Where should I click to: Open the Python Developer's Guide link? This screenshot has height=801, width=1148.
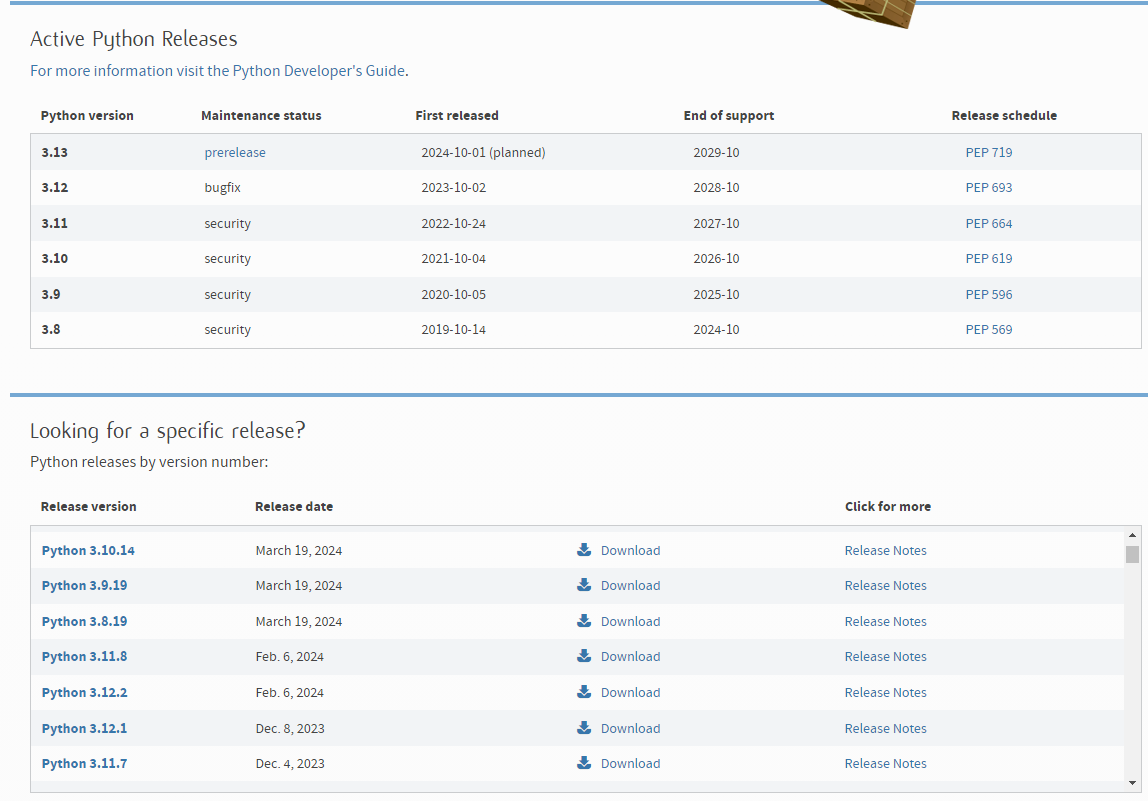(318, 71)
